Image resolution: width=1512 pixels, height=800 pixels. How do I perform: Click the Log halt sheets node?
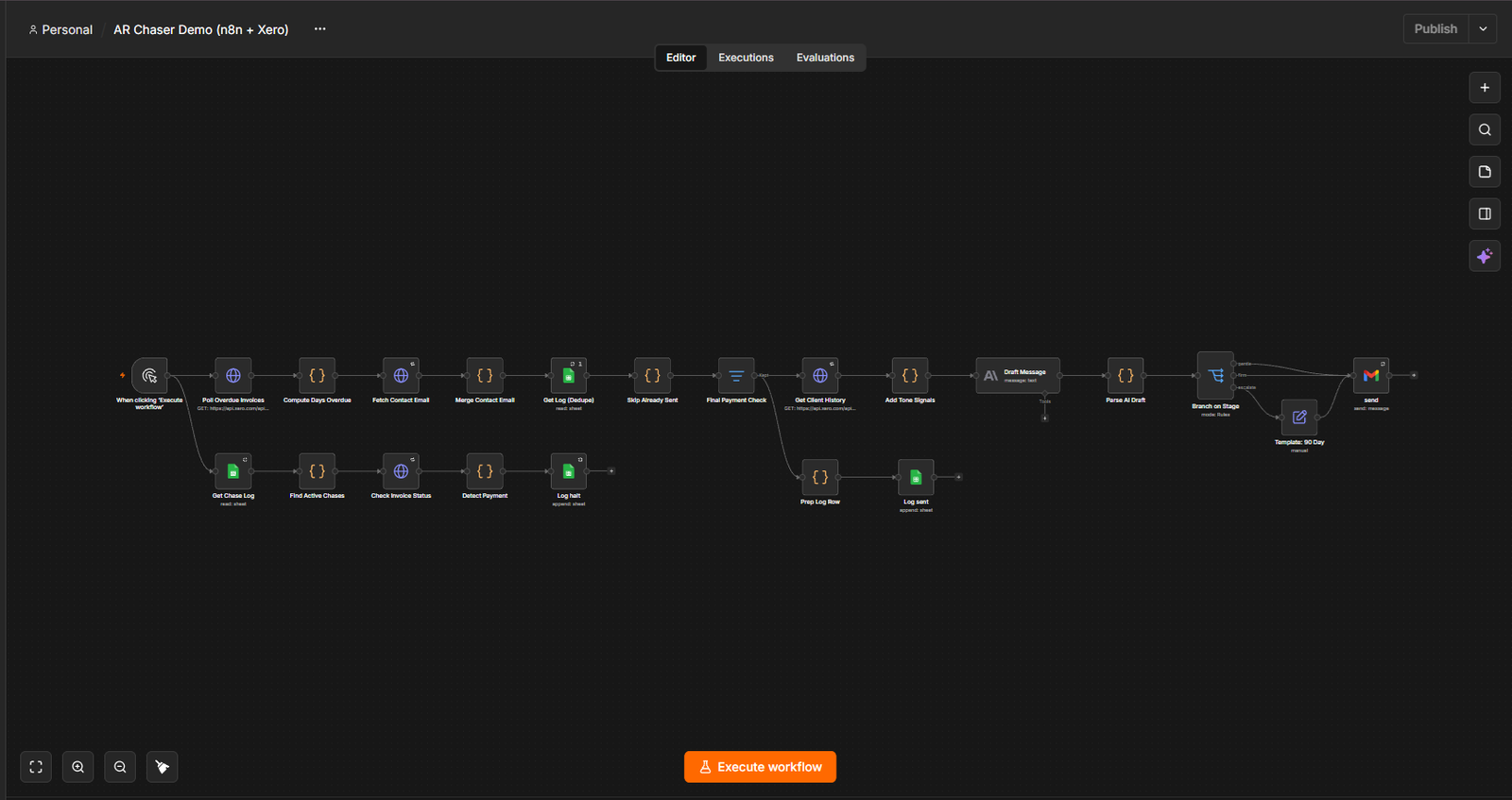coord(569,471)
